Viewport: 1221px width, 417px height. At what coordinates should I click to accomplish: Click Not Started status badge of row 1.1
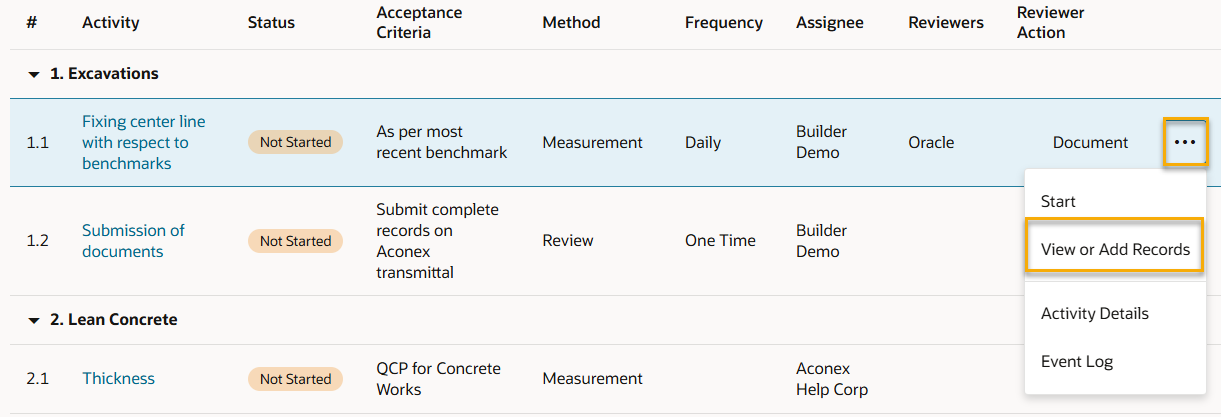coord(295,142)
